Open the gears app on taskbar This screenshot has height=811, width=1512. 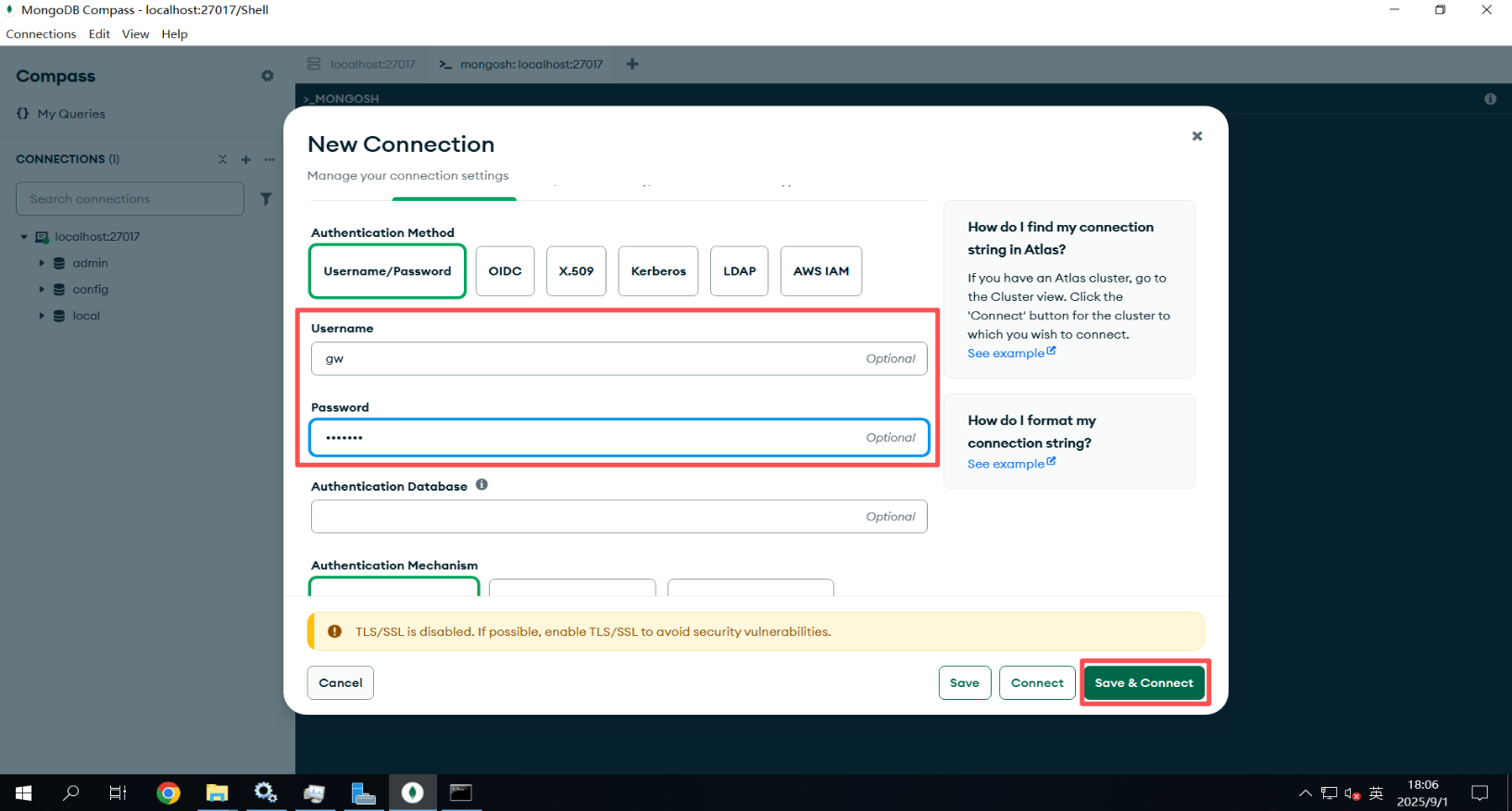(x=266, y=792)
